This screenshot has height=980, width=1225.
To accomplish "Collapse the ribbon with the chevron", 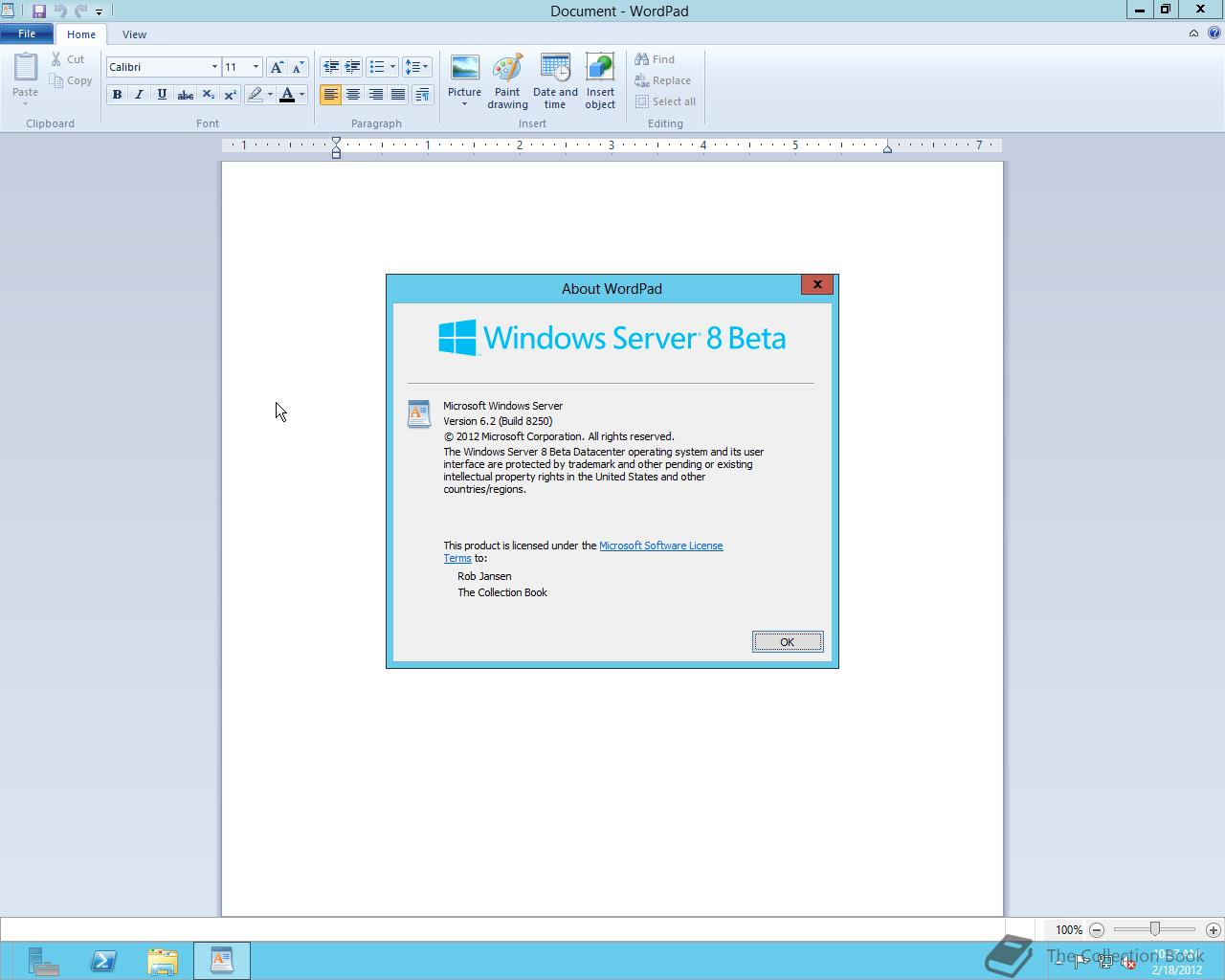I will coord(1193,33).
